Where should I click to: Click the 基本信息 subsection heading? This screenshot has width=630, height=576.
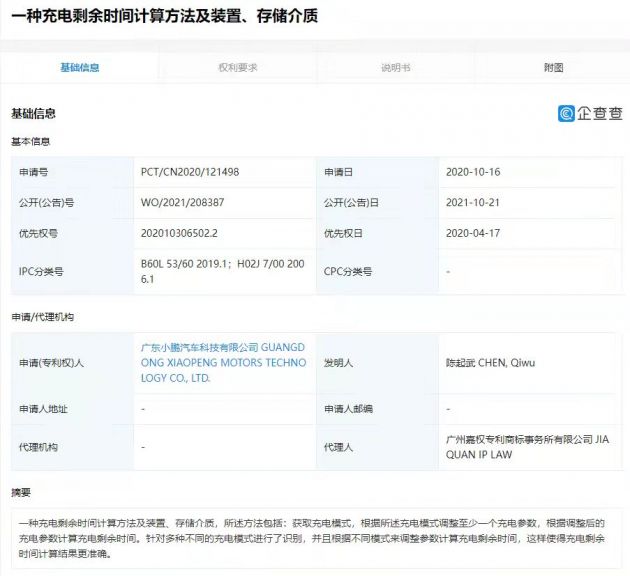31,141
